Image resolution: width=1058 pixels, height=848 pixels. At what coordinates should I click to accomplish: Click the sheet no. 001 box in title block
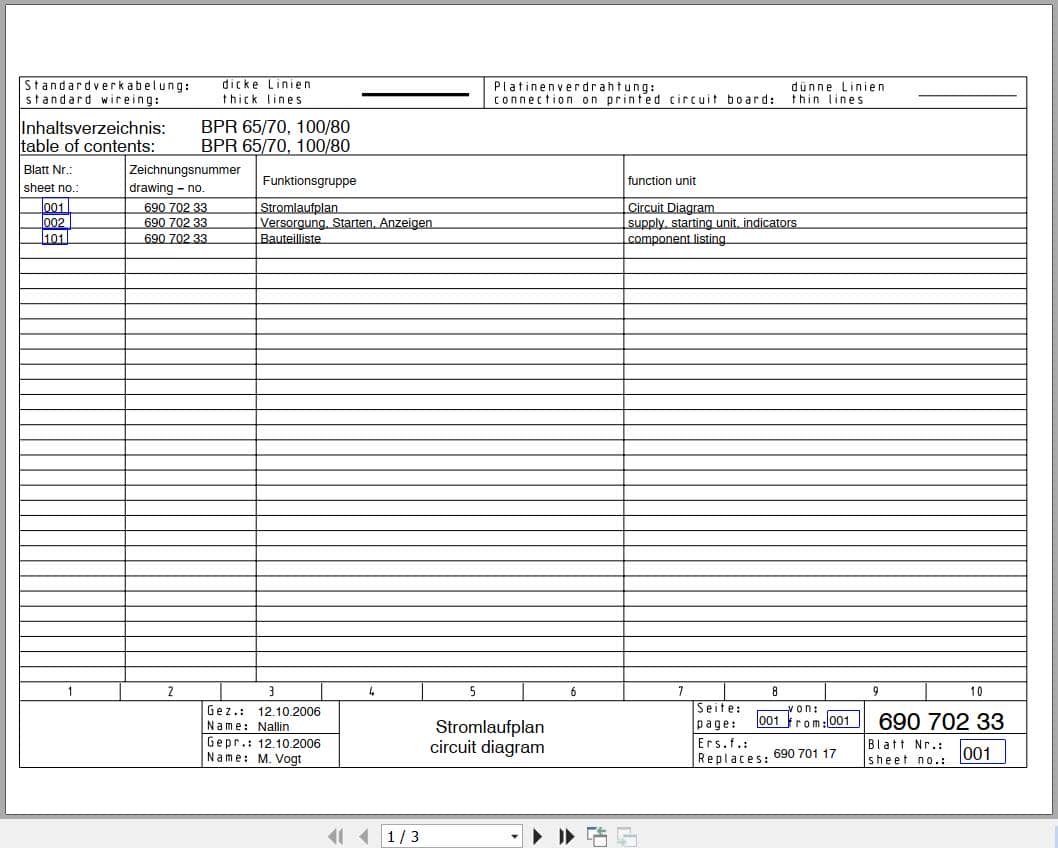pyautogui.click(x=982, y=752)
